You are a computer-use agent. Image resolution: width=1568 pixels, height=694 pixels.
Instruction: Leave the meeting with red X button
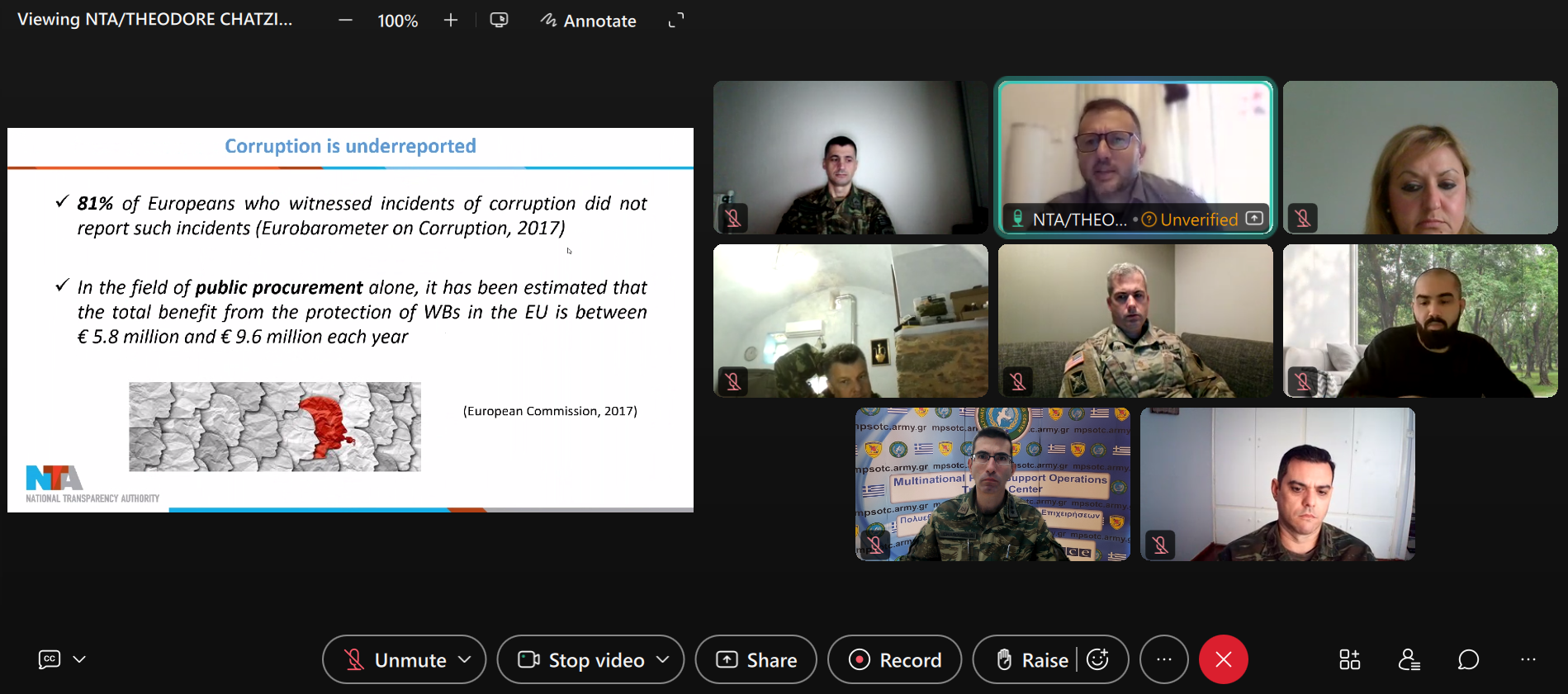tap(1223, 659)
